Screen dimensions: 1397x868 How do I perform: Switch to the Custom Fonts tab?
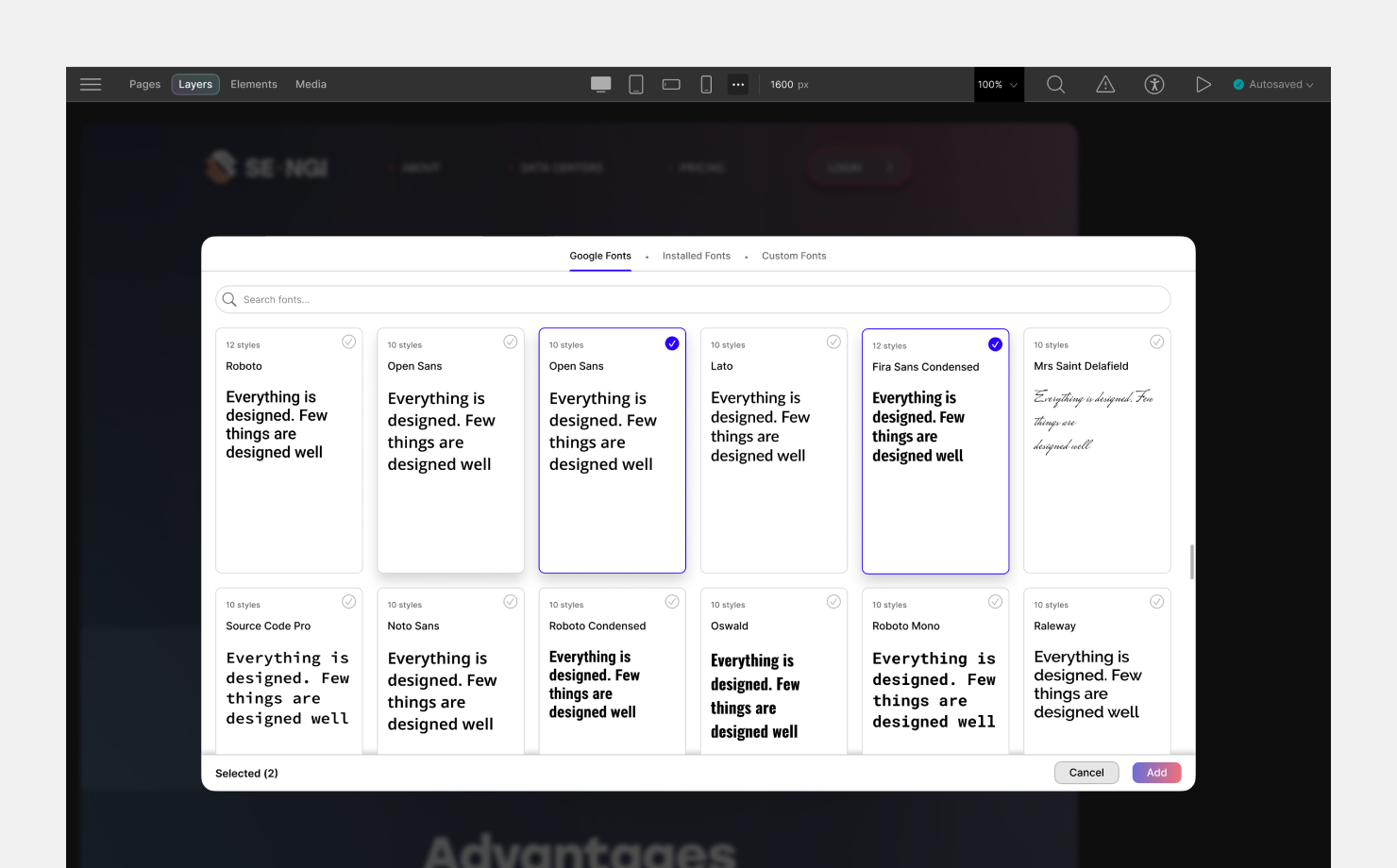click(794, 256)
